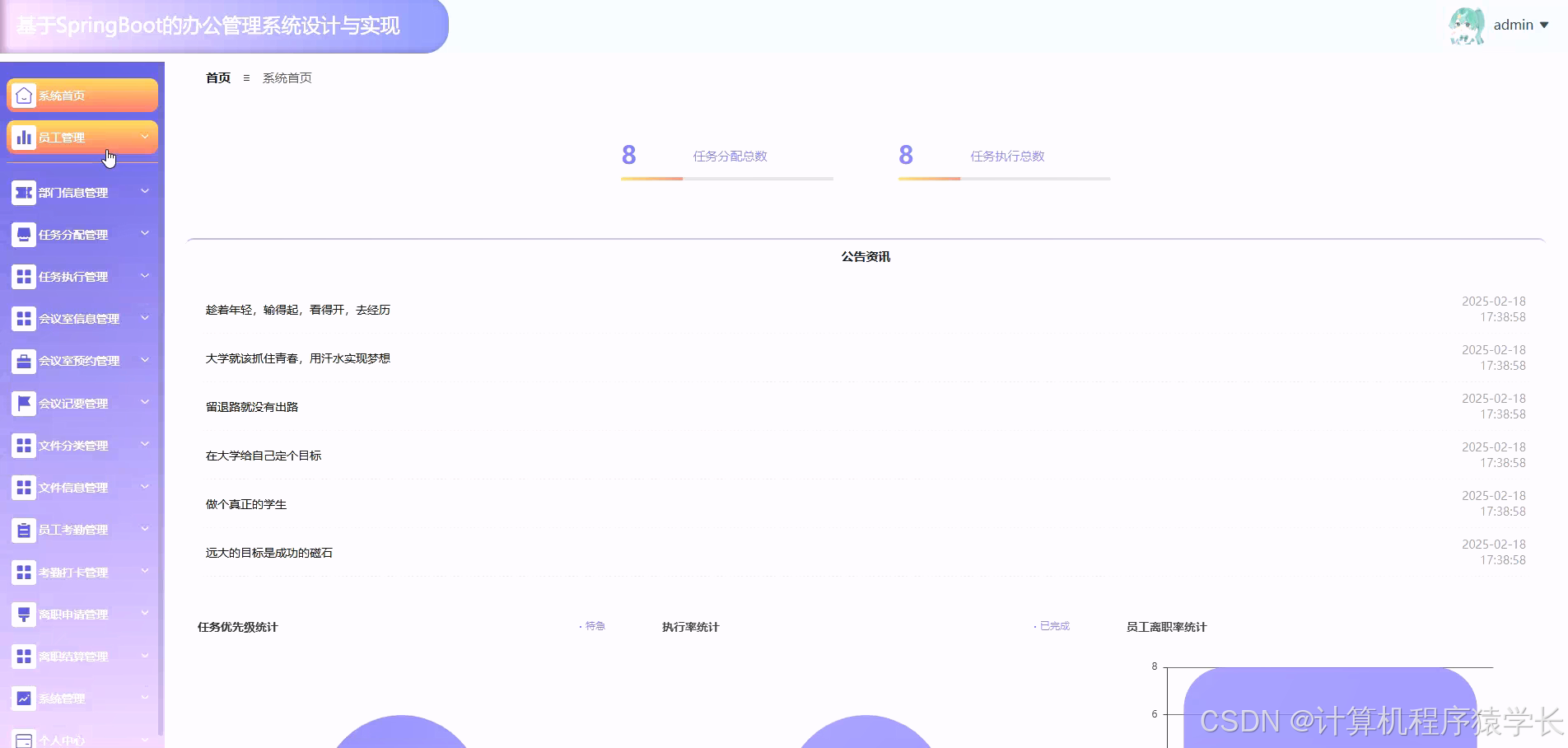Screen dimensions: 1568x748
Task: Click the 会议室预约管理 briefcase icon
Action: click(x=22, y=361)
